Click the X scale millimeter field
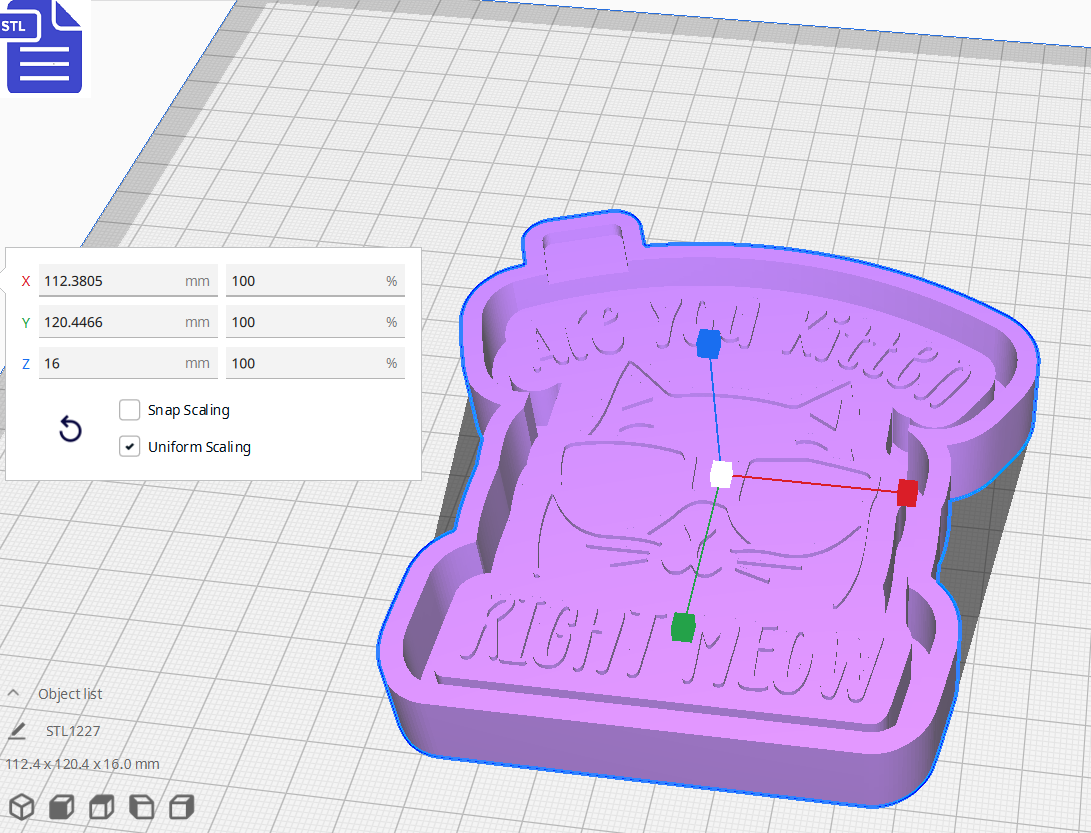The height and width of the screenshot is (833, 1091). [x=128, y=281]
